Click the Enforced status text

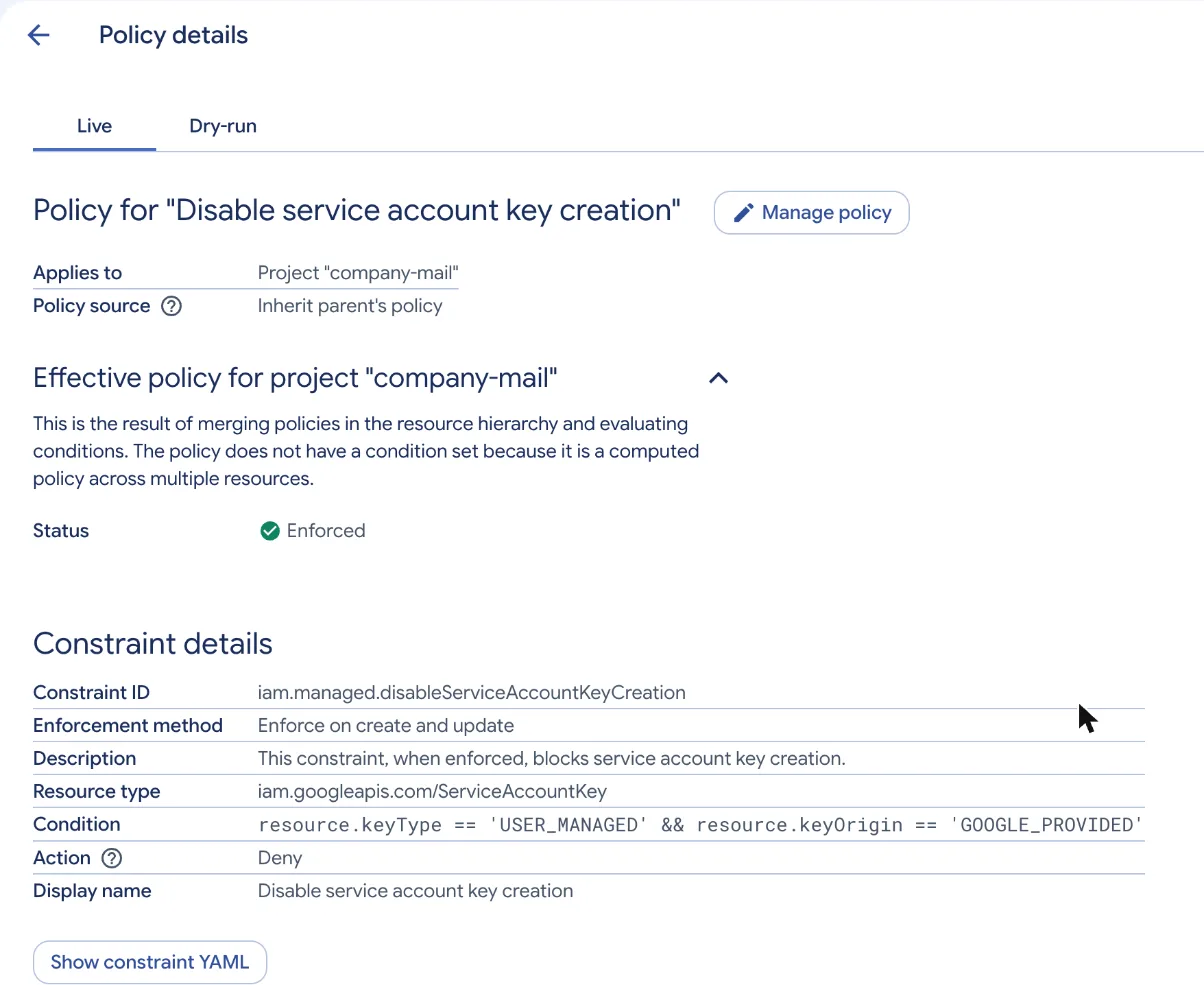[x=326, y=531]
